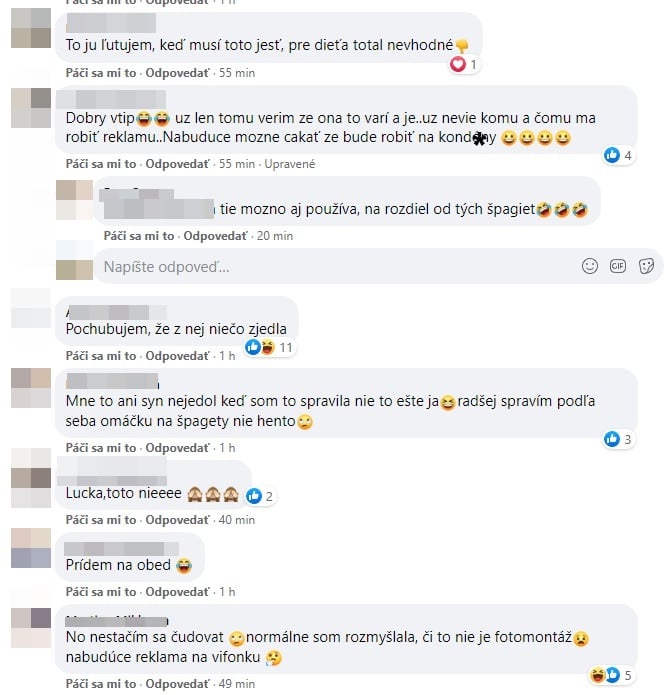Open the GIF picker in reply box
670x695 pixels.
tap(618, 266)
